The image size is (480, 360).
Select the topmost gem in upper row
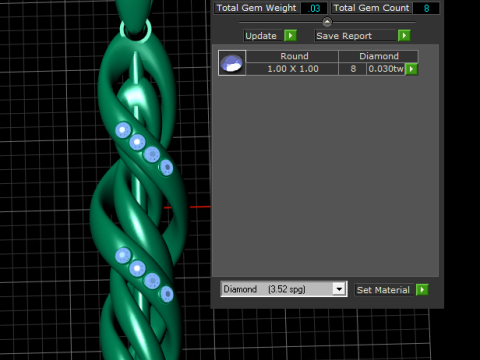(123, 130)
